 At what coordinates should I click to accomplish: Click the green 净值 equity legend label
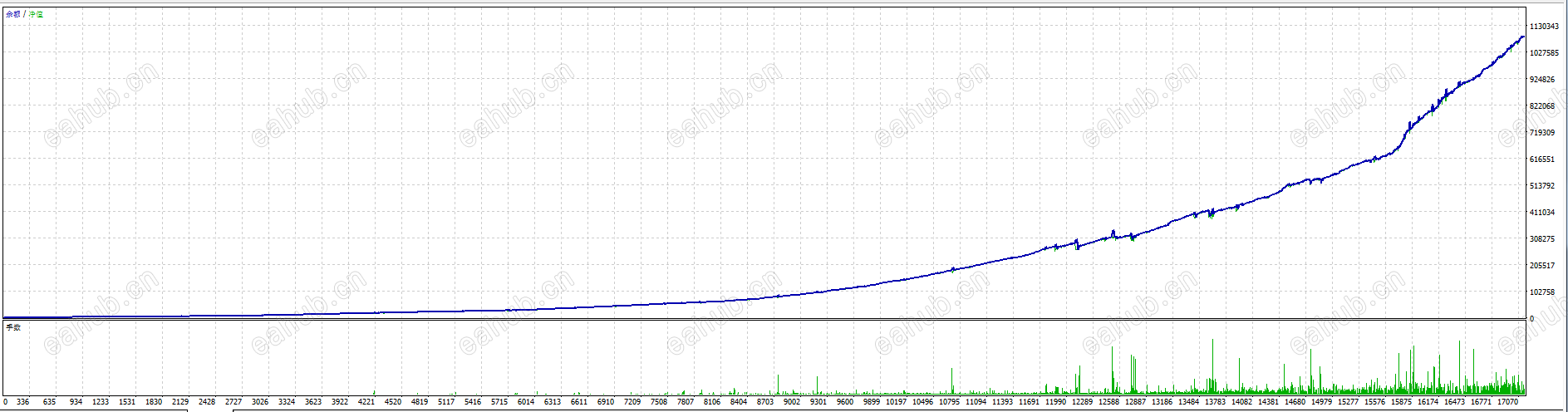[x=36, y=14]
